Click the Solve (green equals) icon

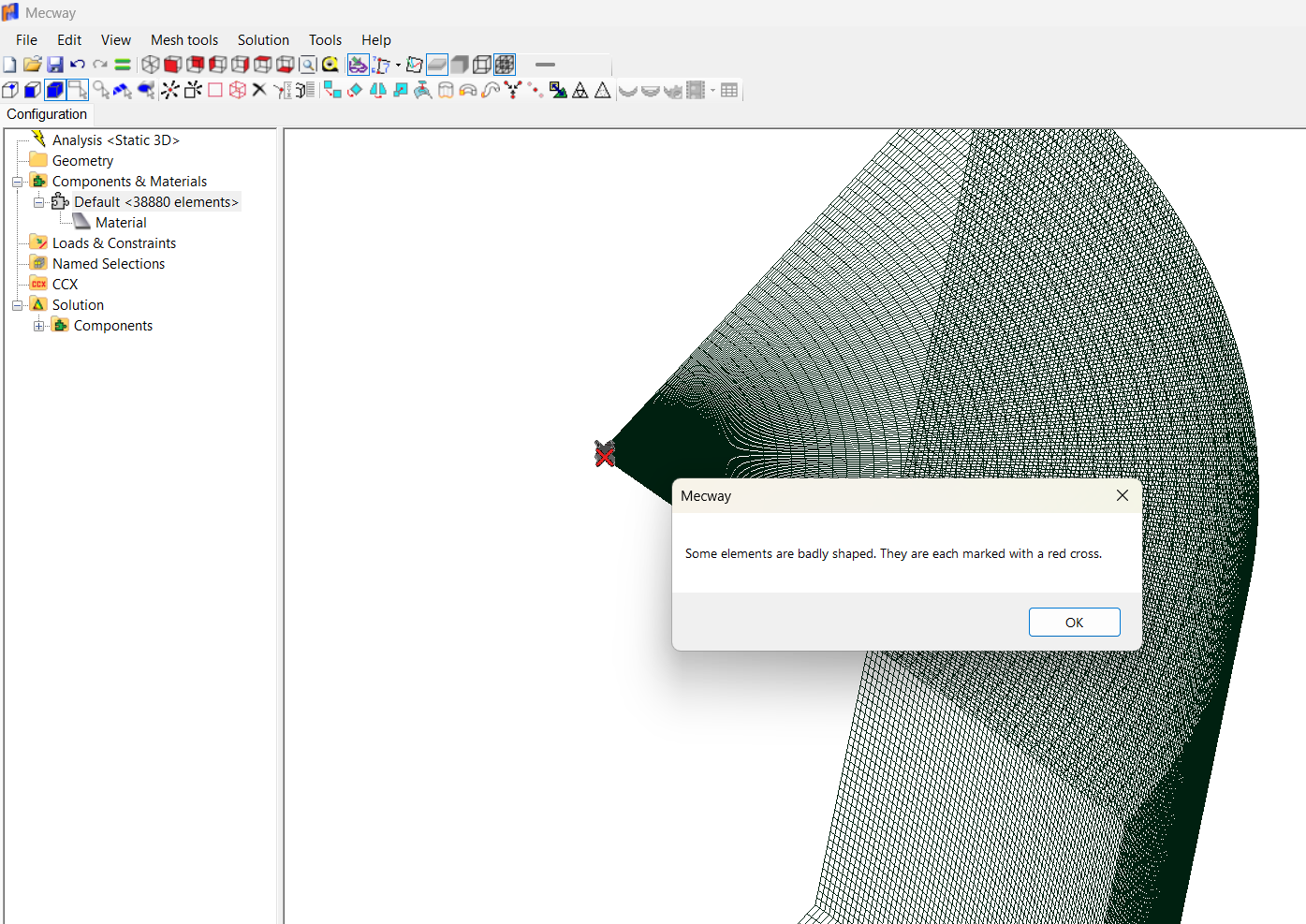[123, 65]
